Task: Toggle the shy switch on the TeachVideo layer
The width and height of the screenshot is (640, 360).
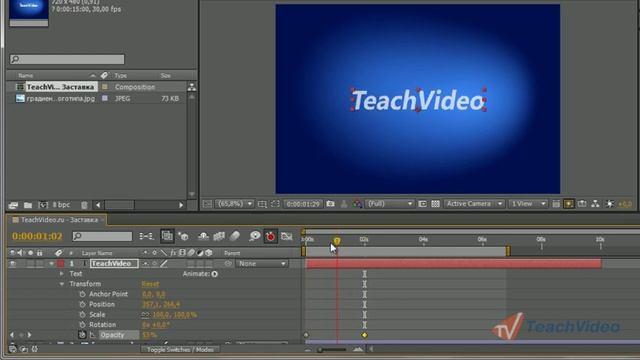Action: click(x=145, y=264)
